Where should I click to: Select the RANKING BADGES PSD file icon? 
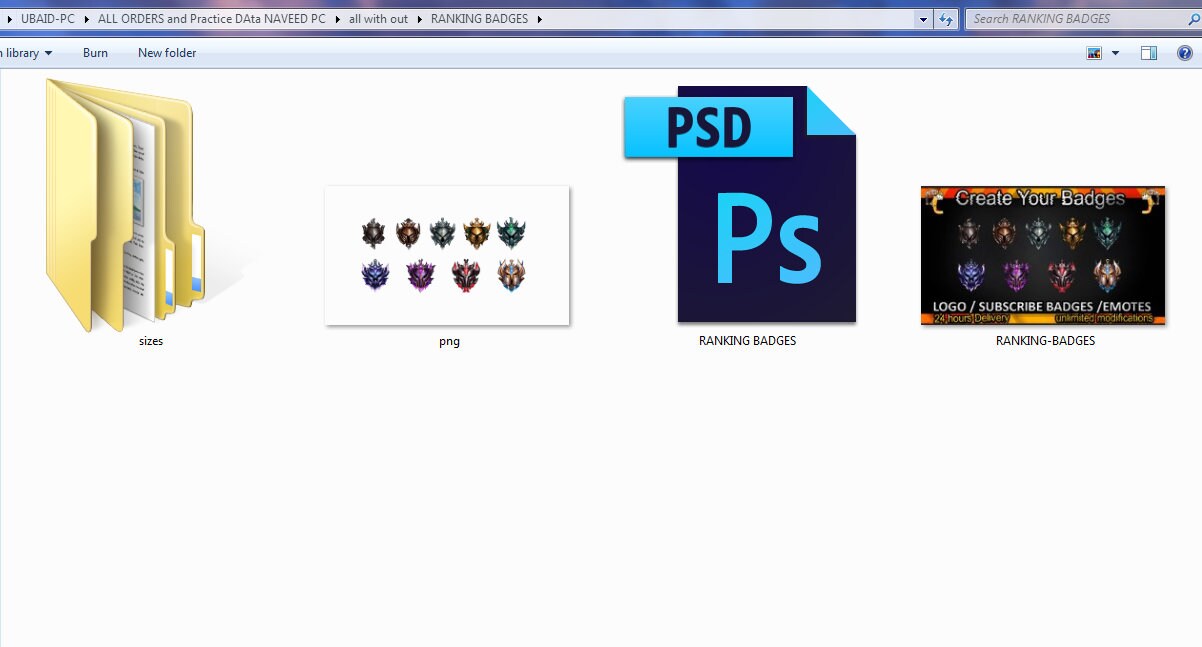click(x=740, y=204)
